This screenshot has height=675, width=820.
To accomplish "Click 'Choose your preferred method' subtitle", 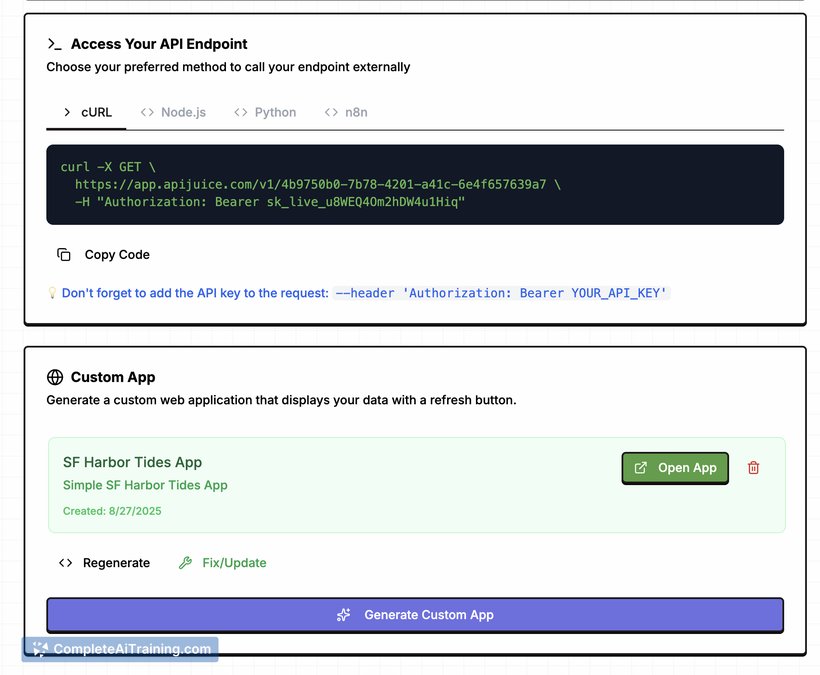I will [229, 67].
